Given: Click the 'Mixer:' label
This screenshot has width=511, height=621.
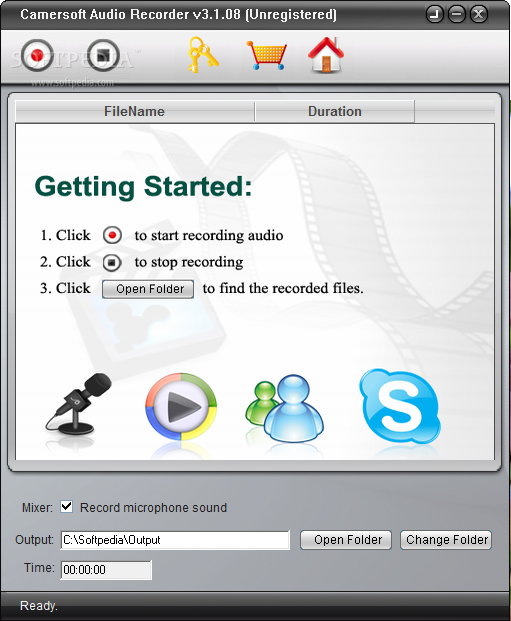Looking at the screenshot, I should [37, 508].
